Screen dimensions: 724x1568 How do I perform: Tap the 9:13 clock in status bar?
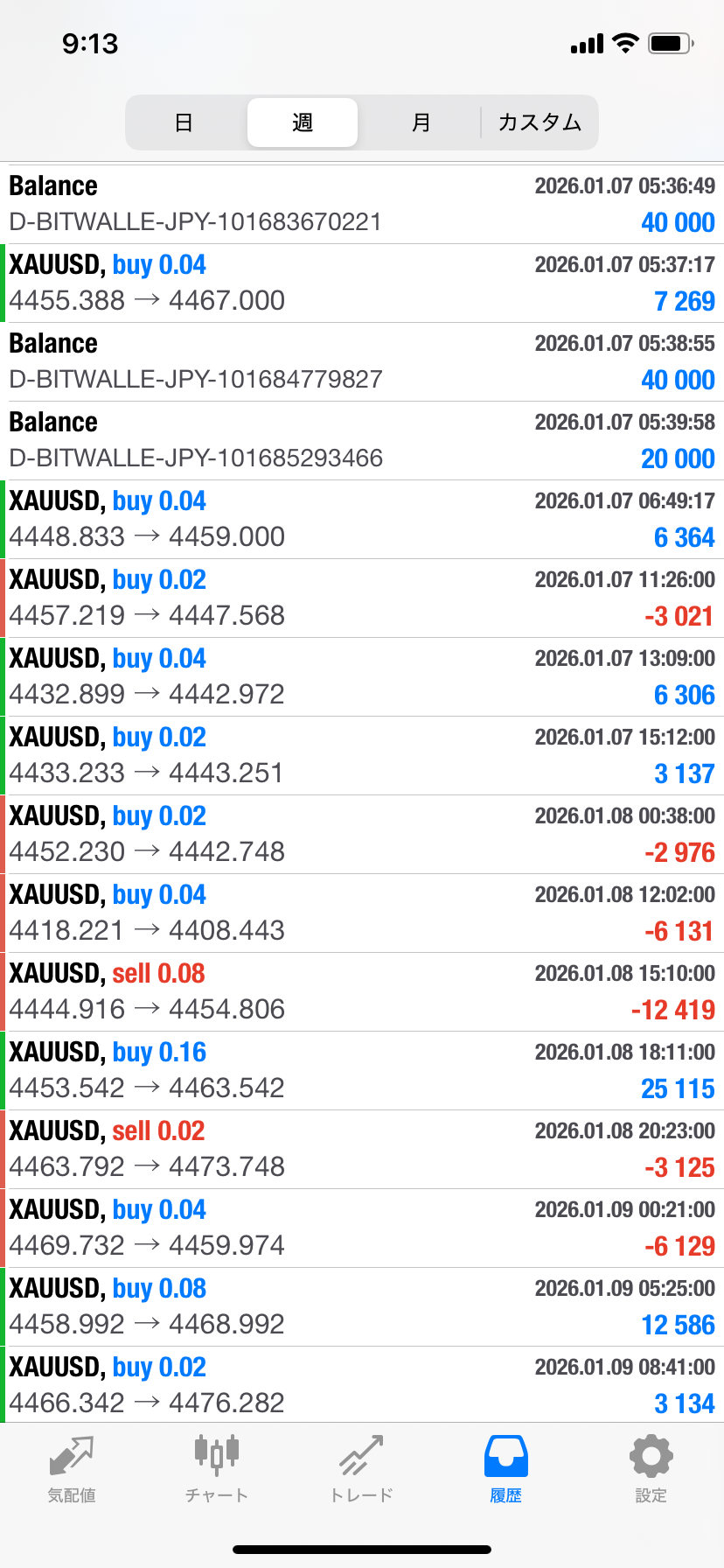click(90, 44)
